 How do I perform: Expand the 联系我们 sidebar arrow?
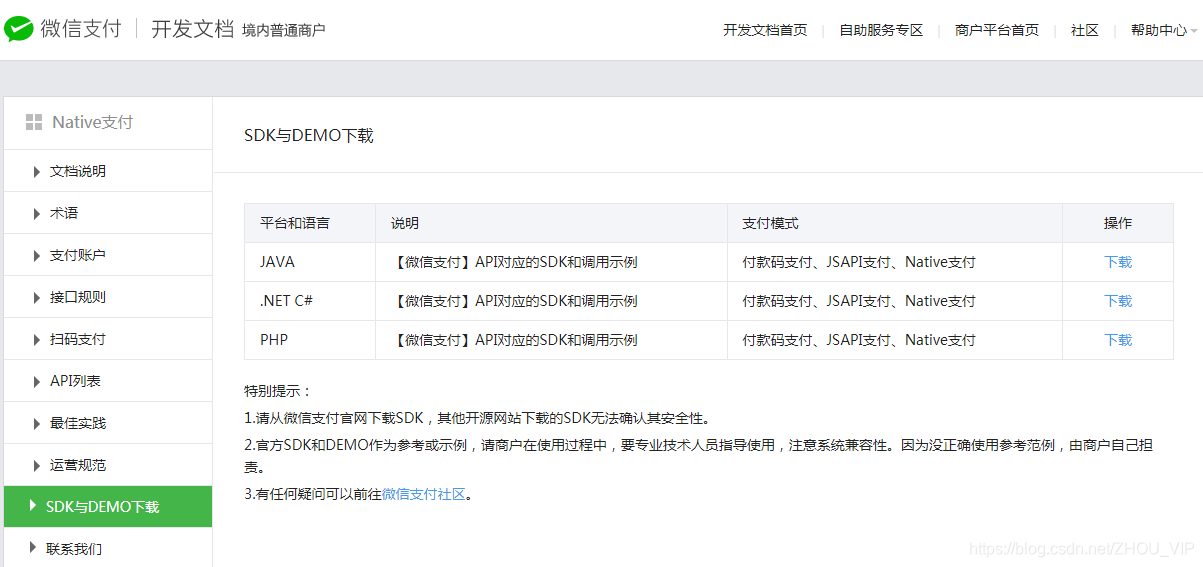[x=33, y=548]
